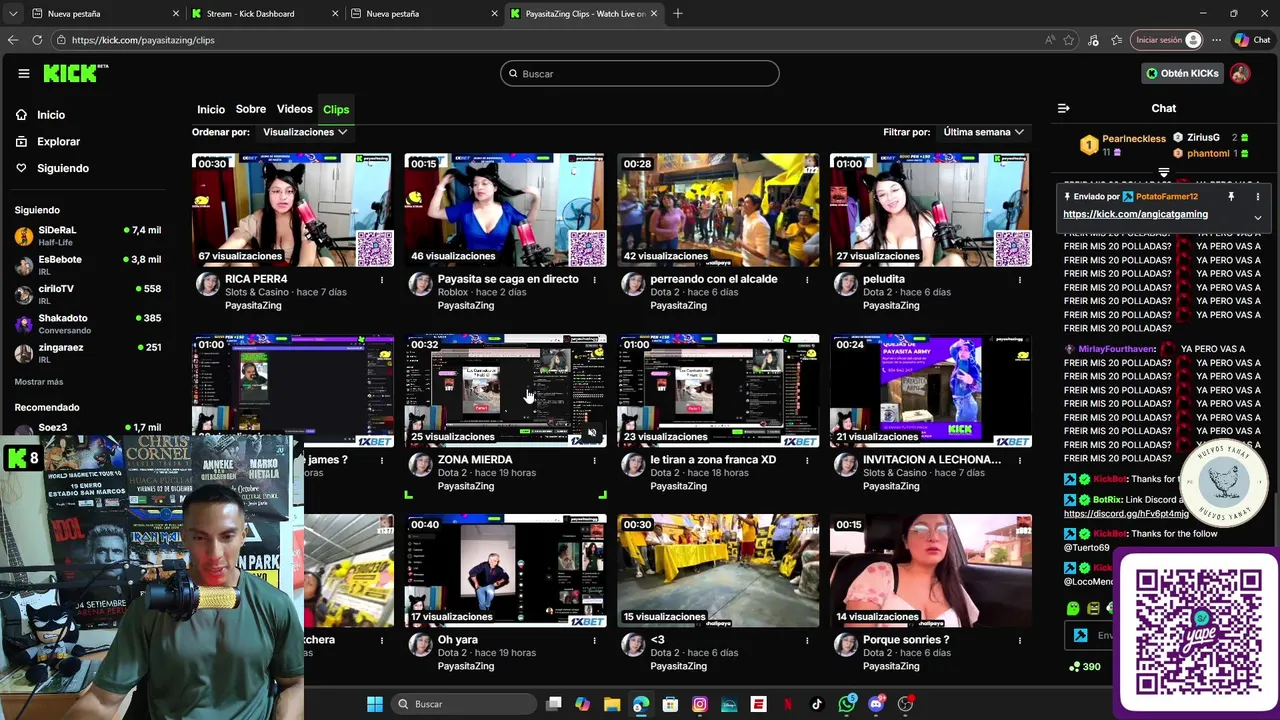Image resolution: width=1280 pixels, height=720 pixels.
Task: Open the PayasitaZing avatar beside RICA PERR4
Action: click(x=208, y=284)
